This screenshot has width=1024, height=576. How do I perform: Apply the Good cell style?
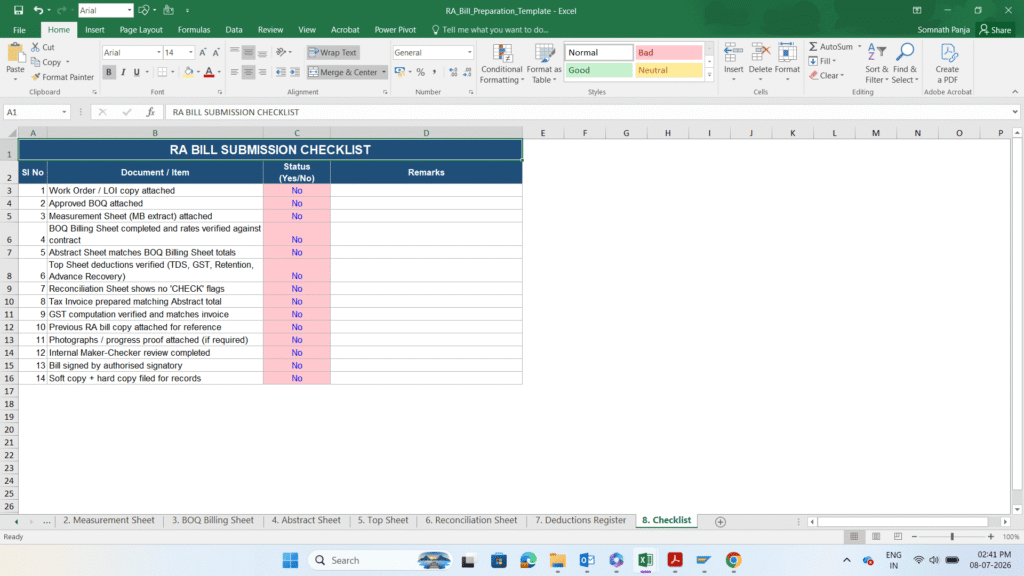[599, 70]
